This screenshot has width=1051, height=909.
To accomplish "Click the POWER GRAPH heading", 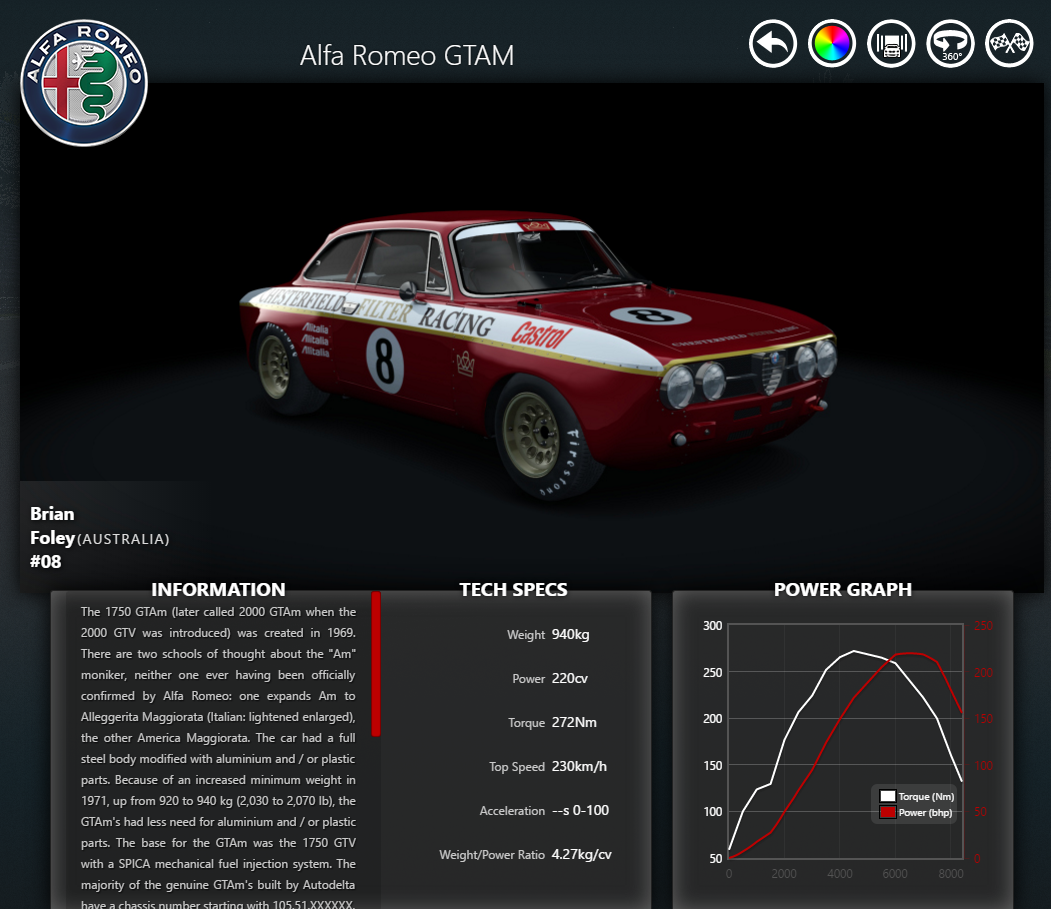I will click(x=843, y=589).
